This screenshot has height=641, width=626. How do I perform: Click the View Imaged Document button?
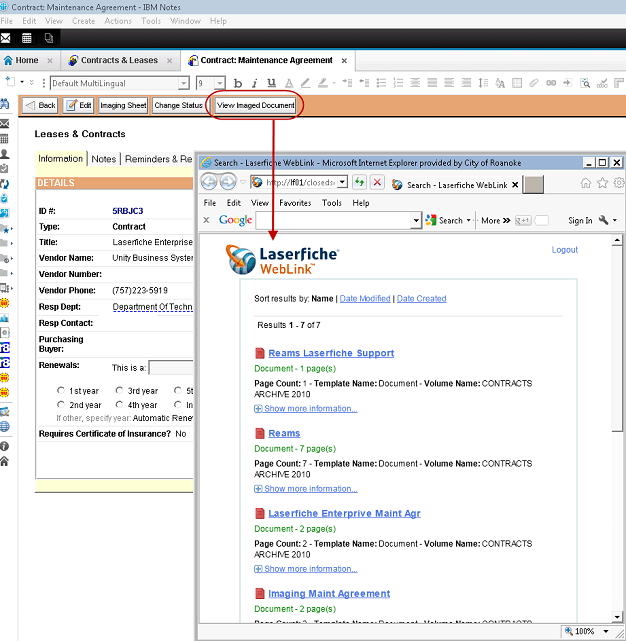(256, 105)
